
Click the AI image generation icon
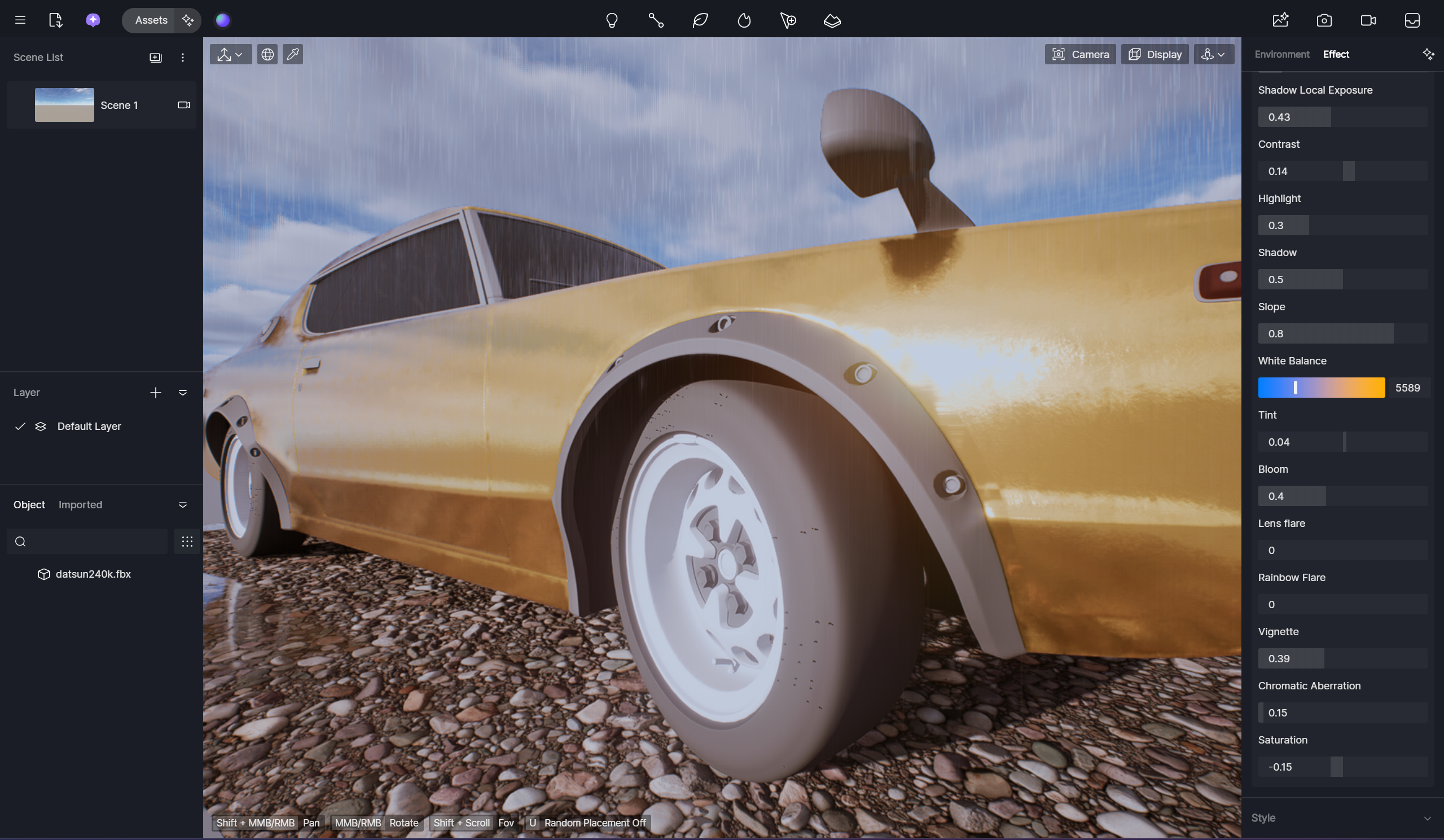1280,20
